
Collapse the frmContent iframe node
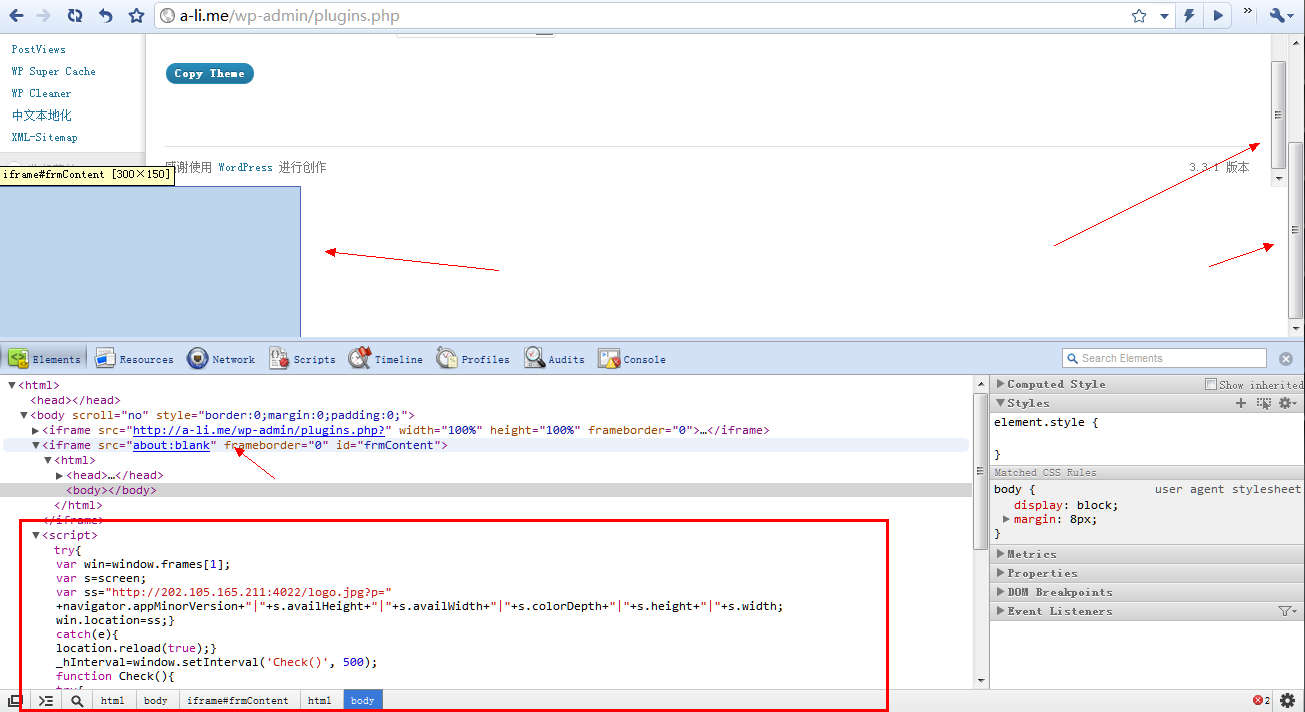(36, 445)
